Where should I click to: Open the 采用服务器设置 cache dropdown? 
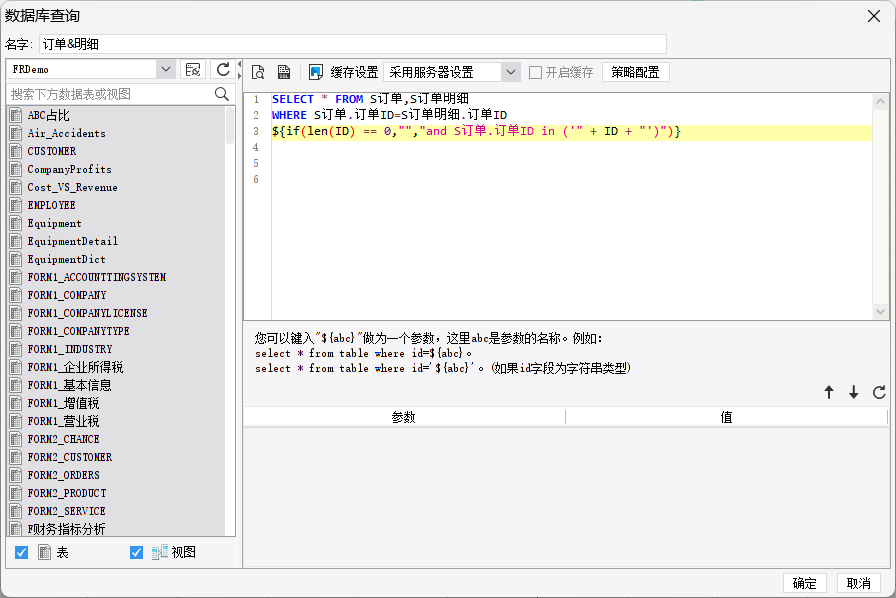pyautogui.click(x=510, y=73)
